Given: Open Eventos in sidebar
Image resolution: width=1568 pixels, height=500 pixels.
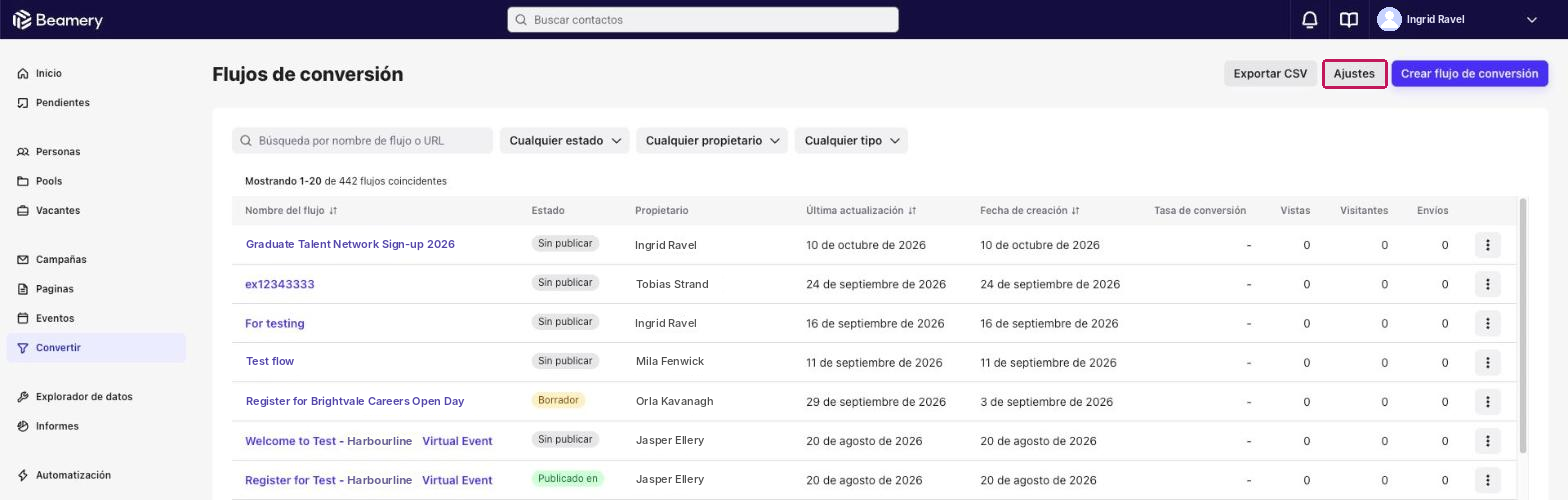Looking at the screenshot, I should pos(96,318).
